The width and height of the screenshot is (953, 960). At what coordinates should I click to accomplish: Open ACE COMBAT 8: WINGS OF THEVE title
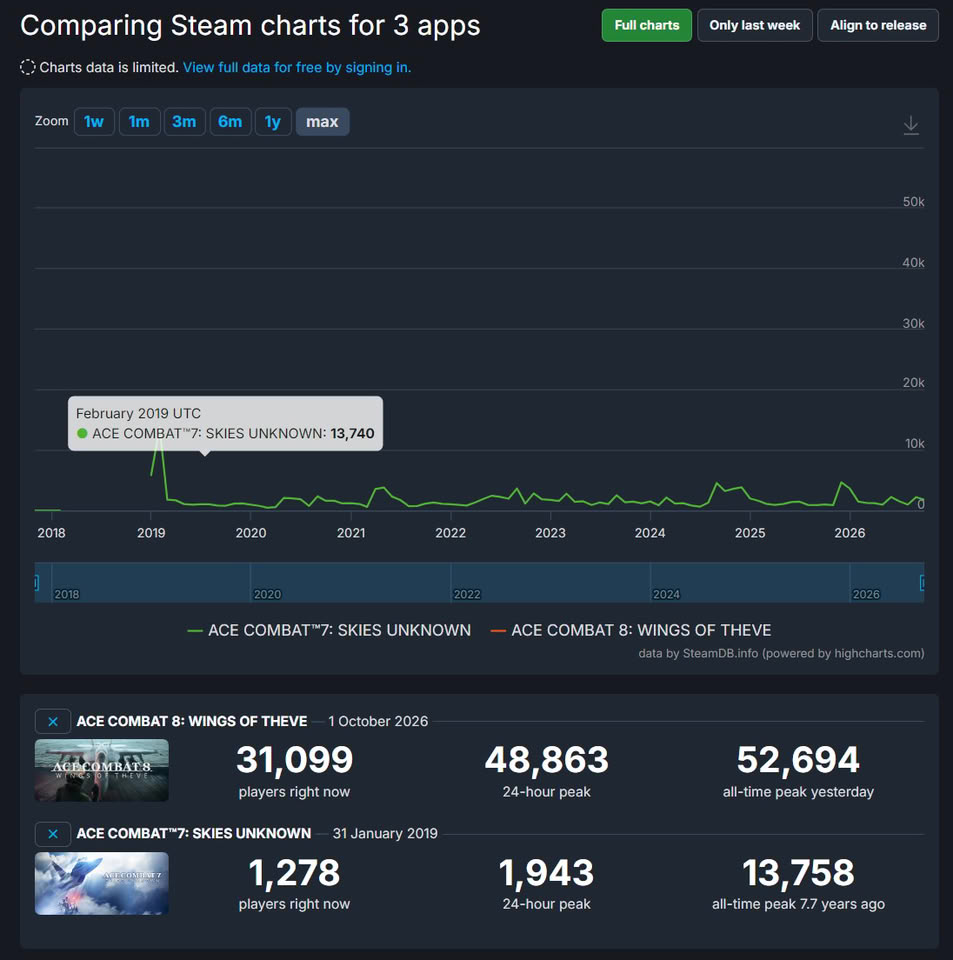tap(192, 721)
